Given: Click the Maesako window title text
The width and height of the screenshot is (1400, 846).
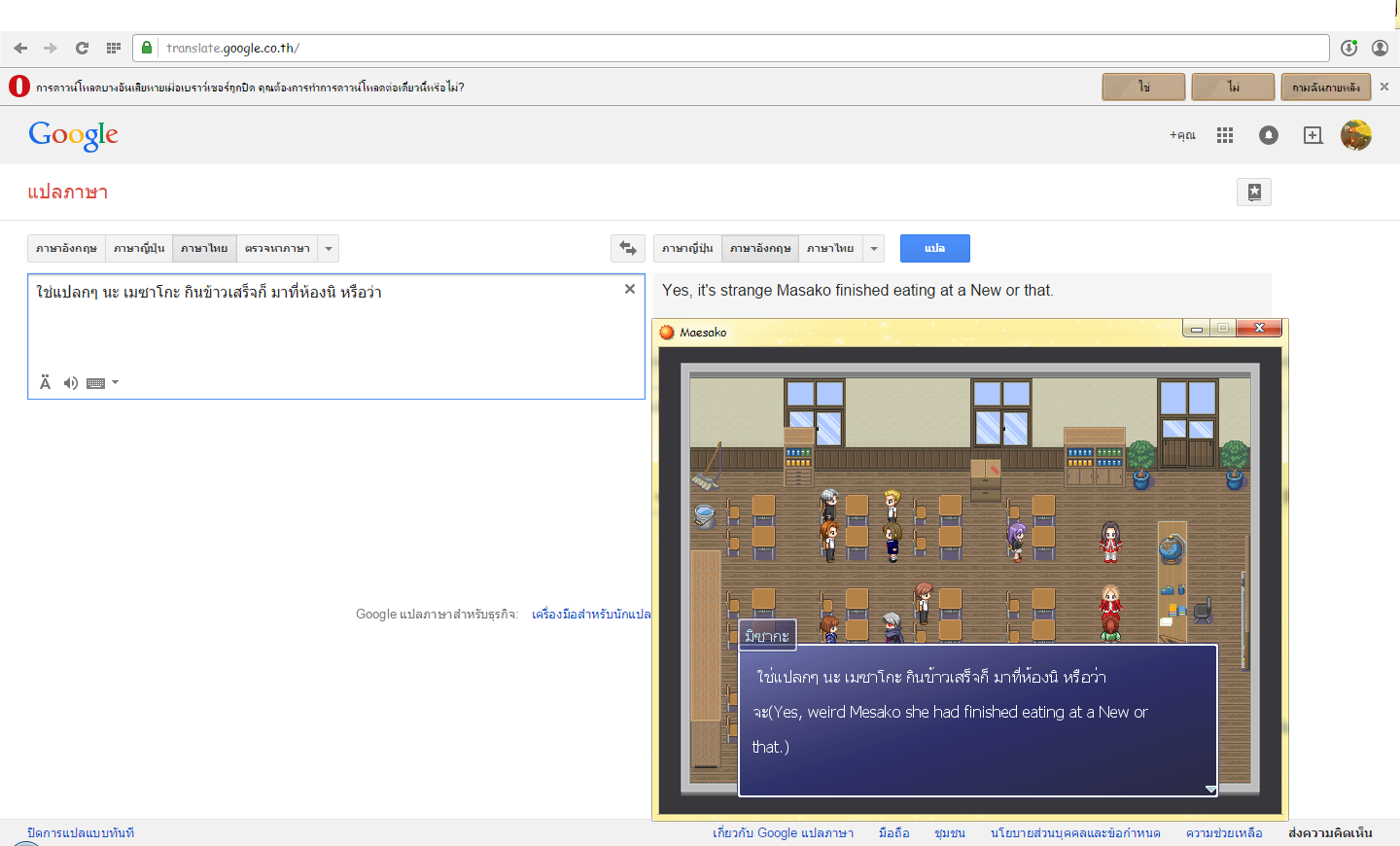Looking at the screenshot, I should pyautogui.click(x=703, y=332).
